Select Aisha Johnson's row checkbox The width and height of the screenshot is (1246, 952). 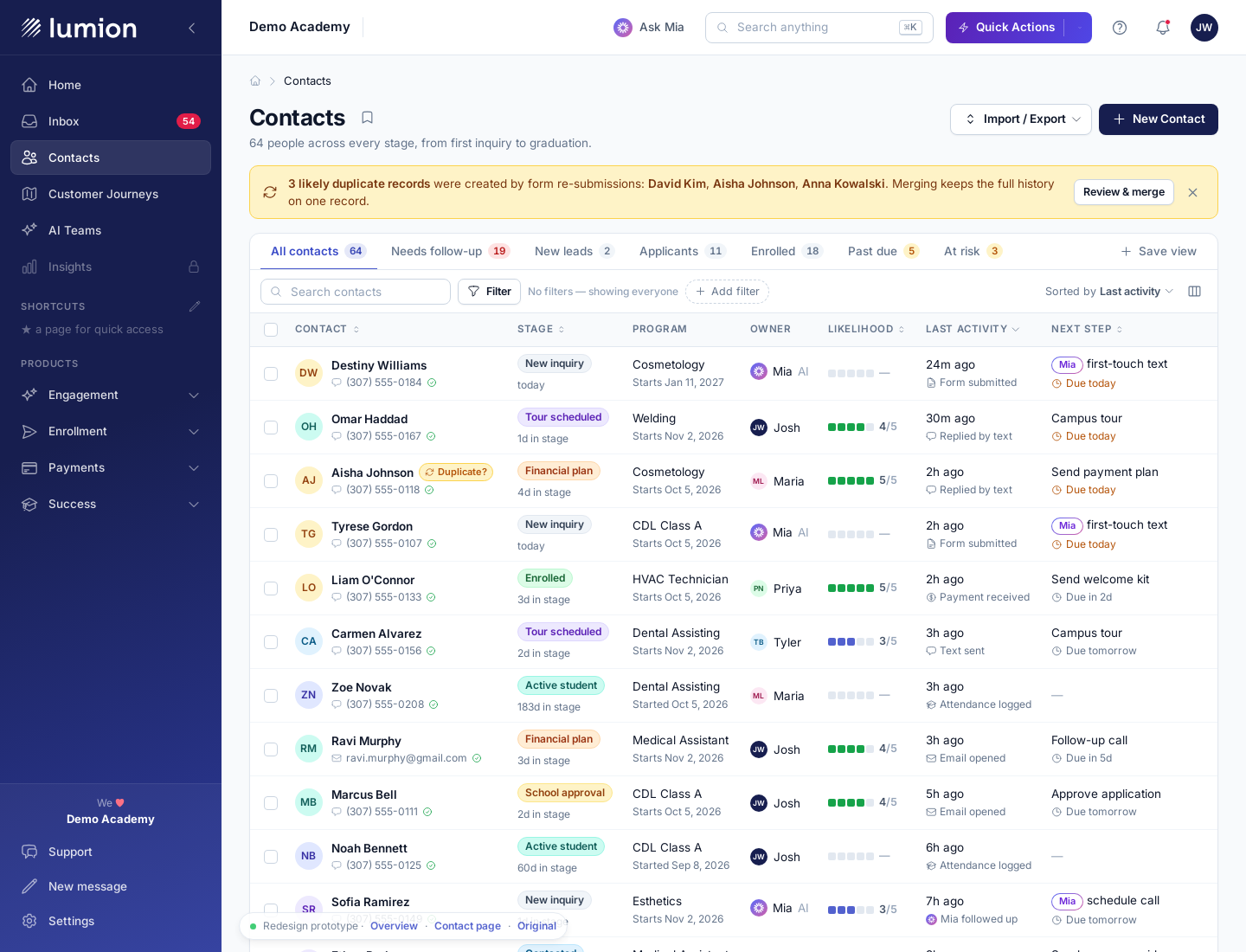click(271, 481)
